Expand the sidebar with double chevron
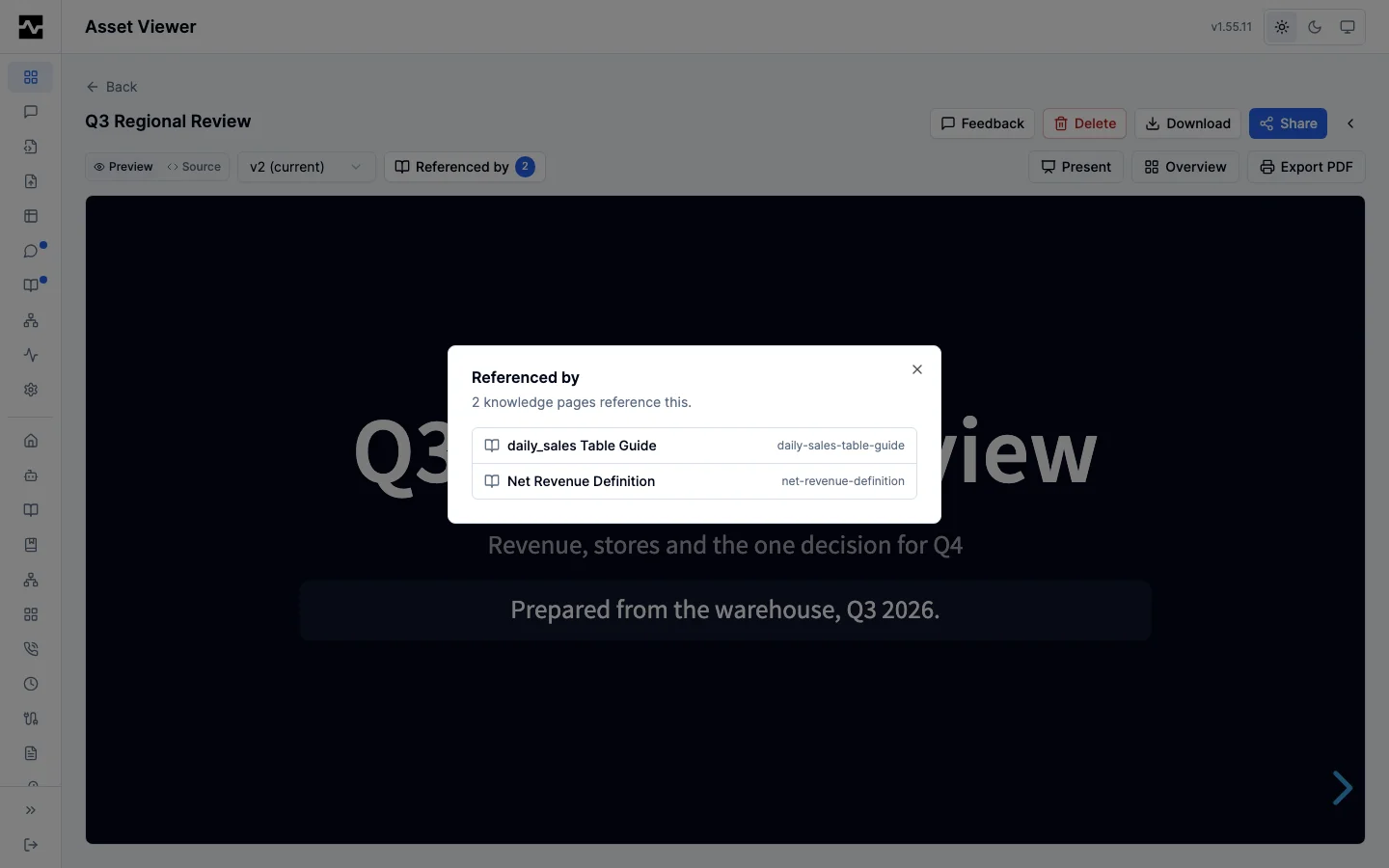Viewport: 1389px width, 868px height. [x=31, y=810]
